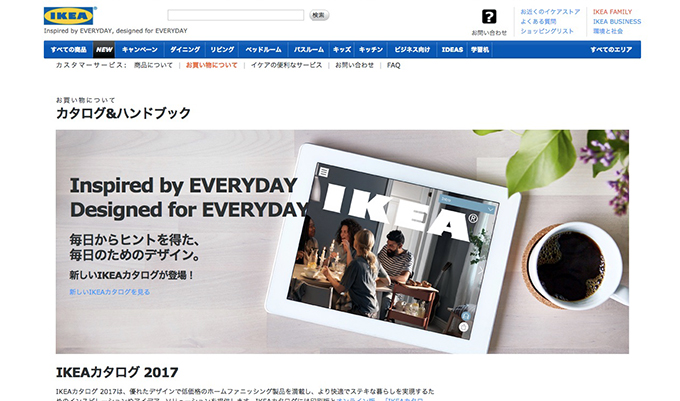Open the IDEAS menu item
The image size is (680, 401).
[x=452, y=49]
